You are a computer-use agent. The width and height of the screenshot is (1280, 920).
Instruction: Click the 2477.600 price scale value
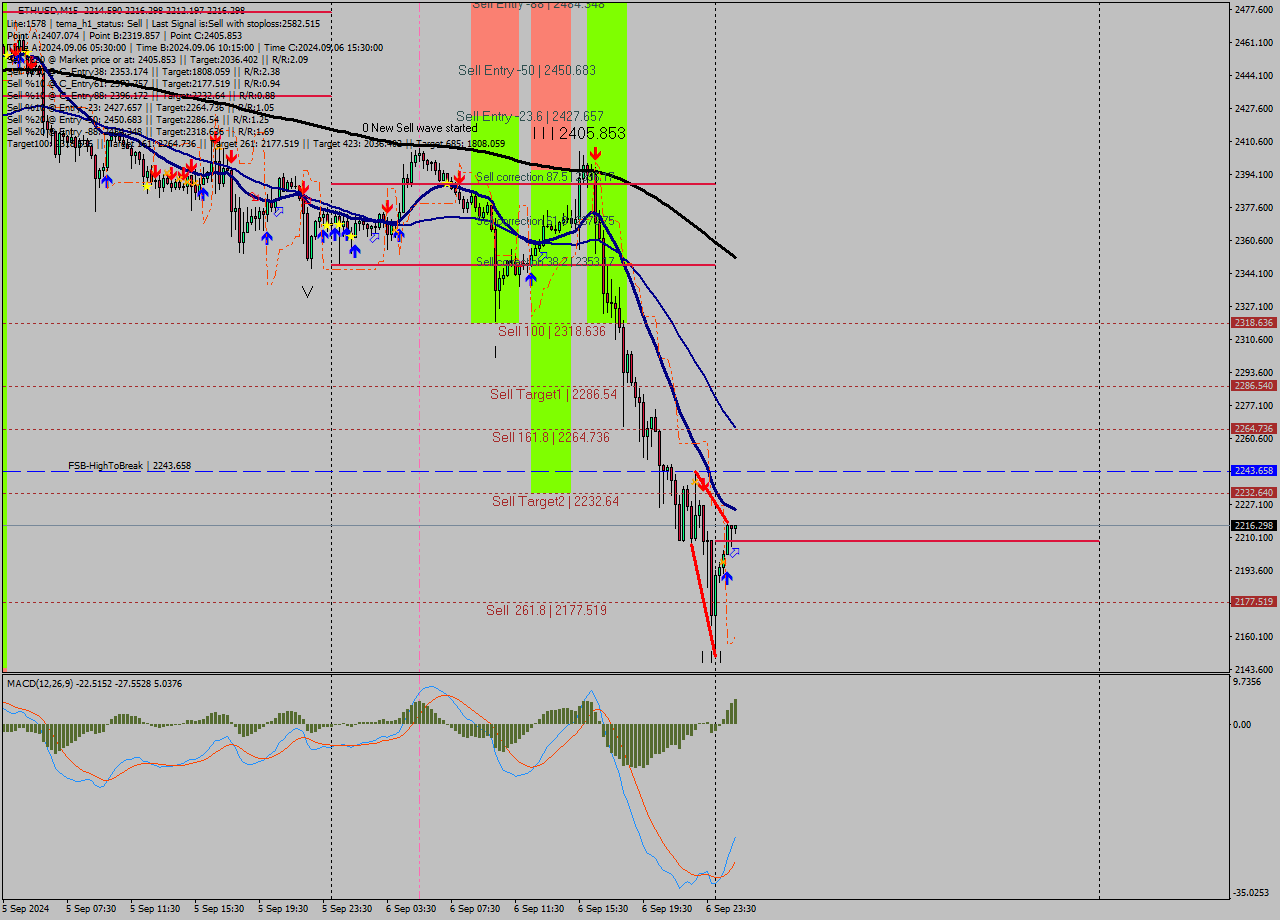coord(1254,10)
